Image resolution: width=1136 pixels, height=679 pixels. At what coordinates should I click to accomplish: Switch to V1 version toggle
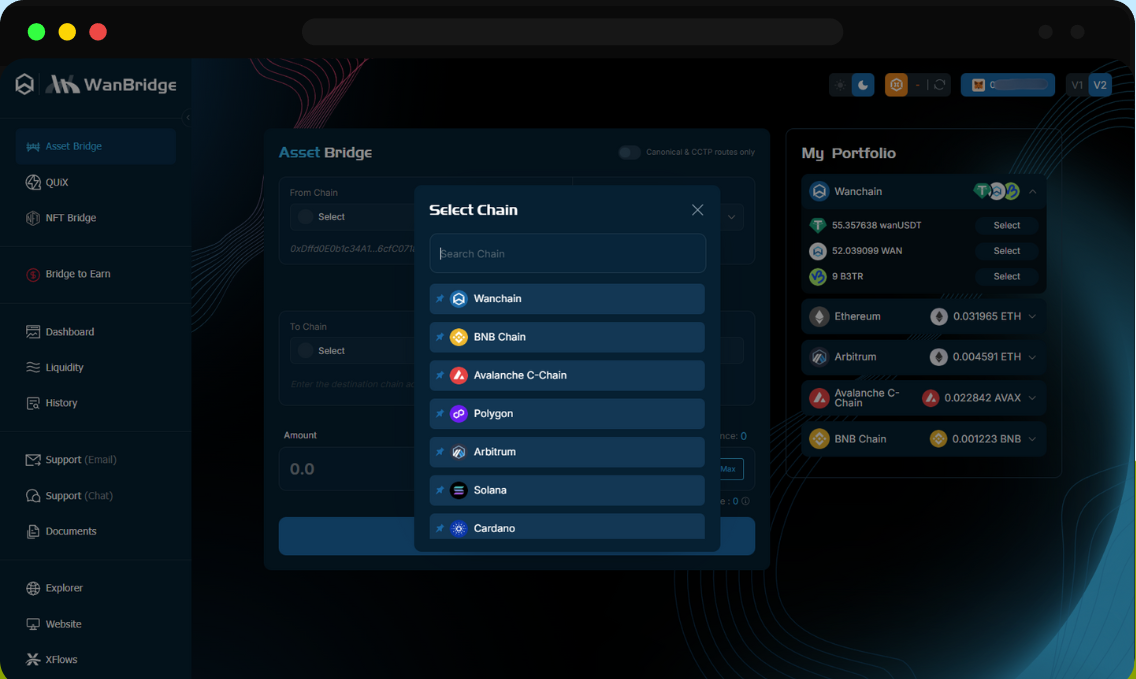coord(1077,85)
